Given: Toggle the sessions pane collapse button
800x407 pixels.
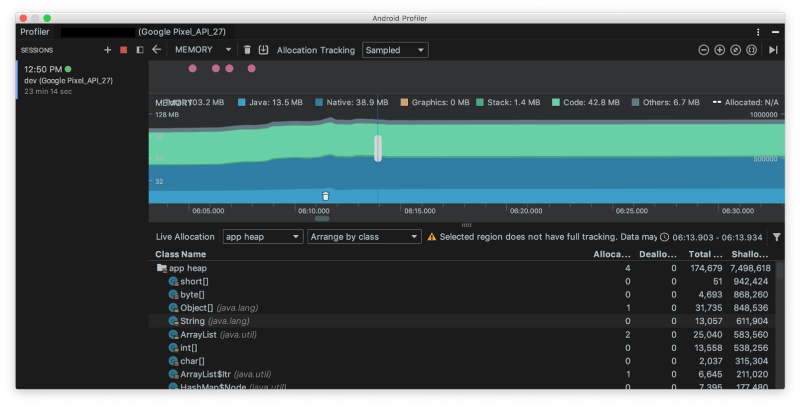Looking at the screenshot, I should [x=140, y=50].
